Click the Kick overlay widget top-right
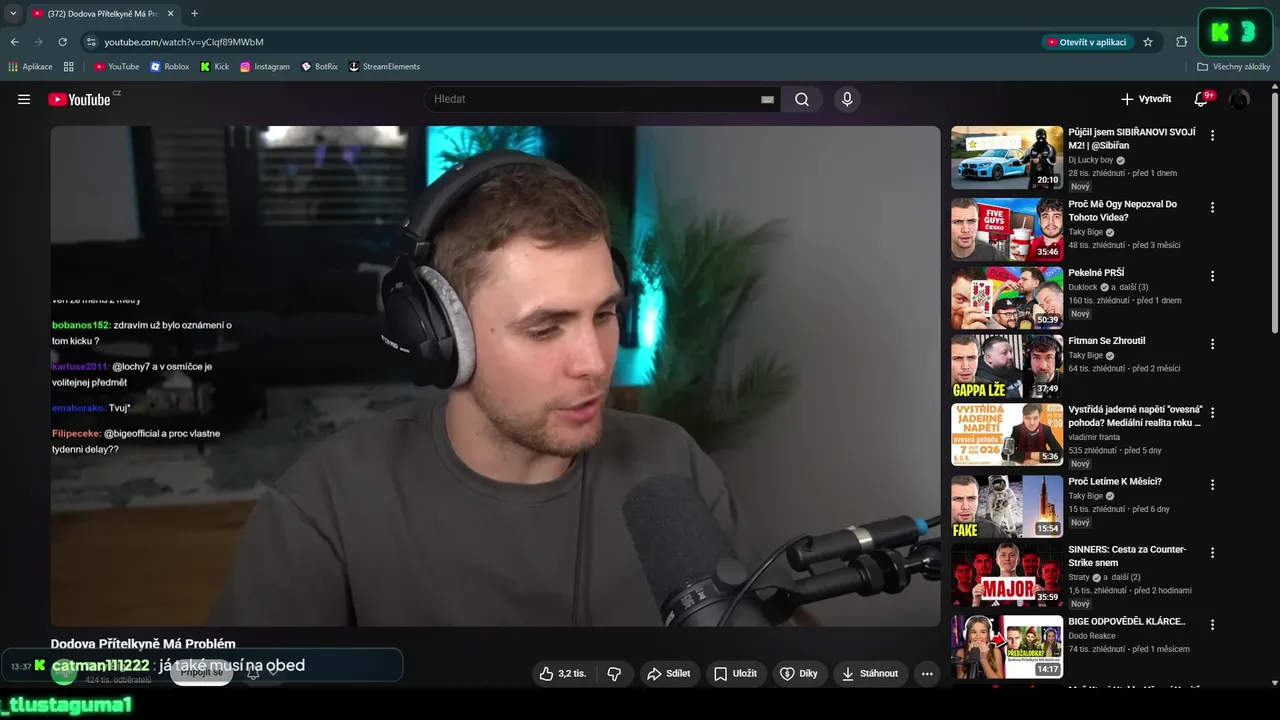1280x720 pixels. pyautogui.click(x=1234, y=32)
